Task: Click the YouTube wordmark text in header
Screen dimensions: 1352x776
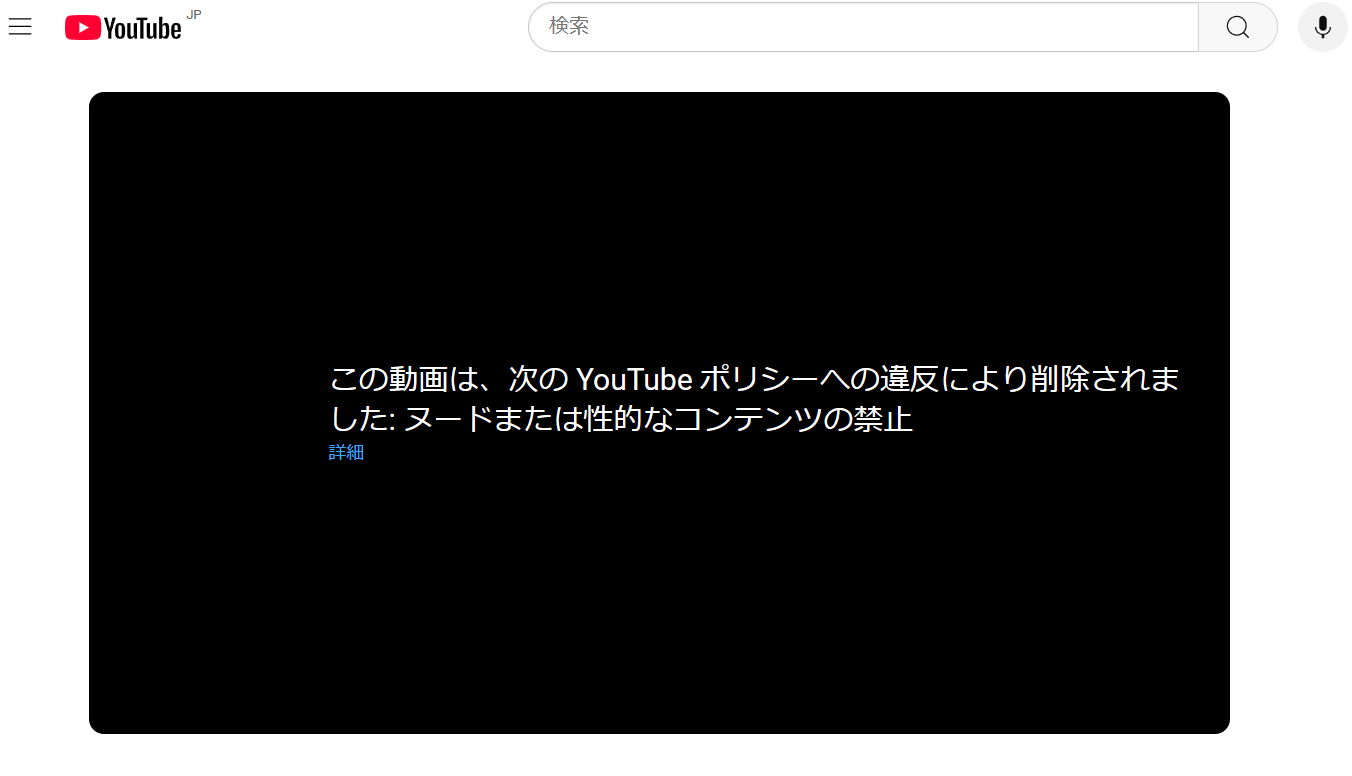Action: pyautogui.click(x=142, y=29)
